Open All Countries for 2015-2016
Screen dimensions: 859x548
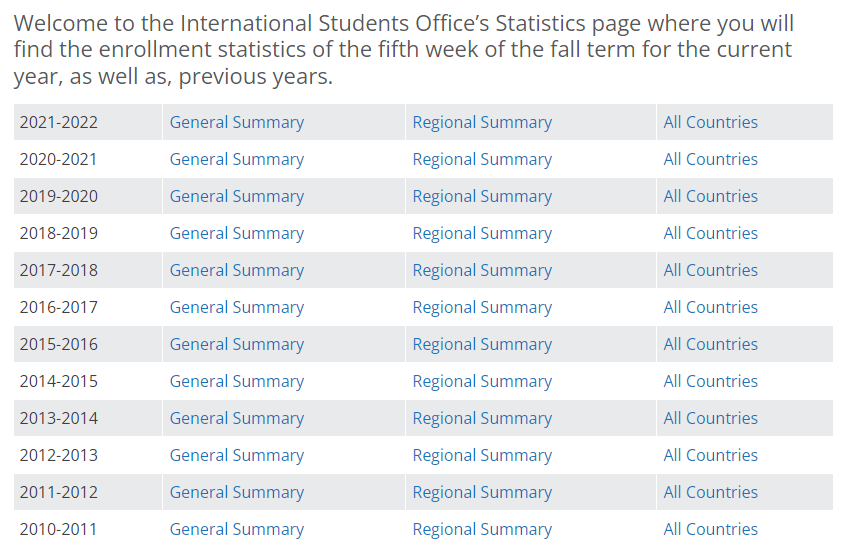(710, 344)
